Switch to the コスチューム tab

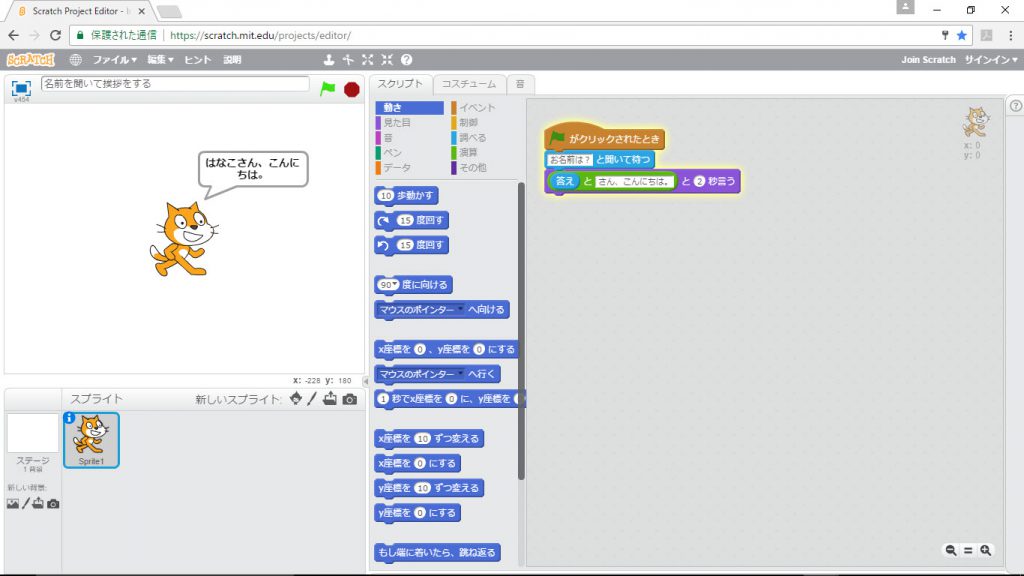[x=469, y=84]
